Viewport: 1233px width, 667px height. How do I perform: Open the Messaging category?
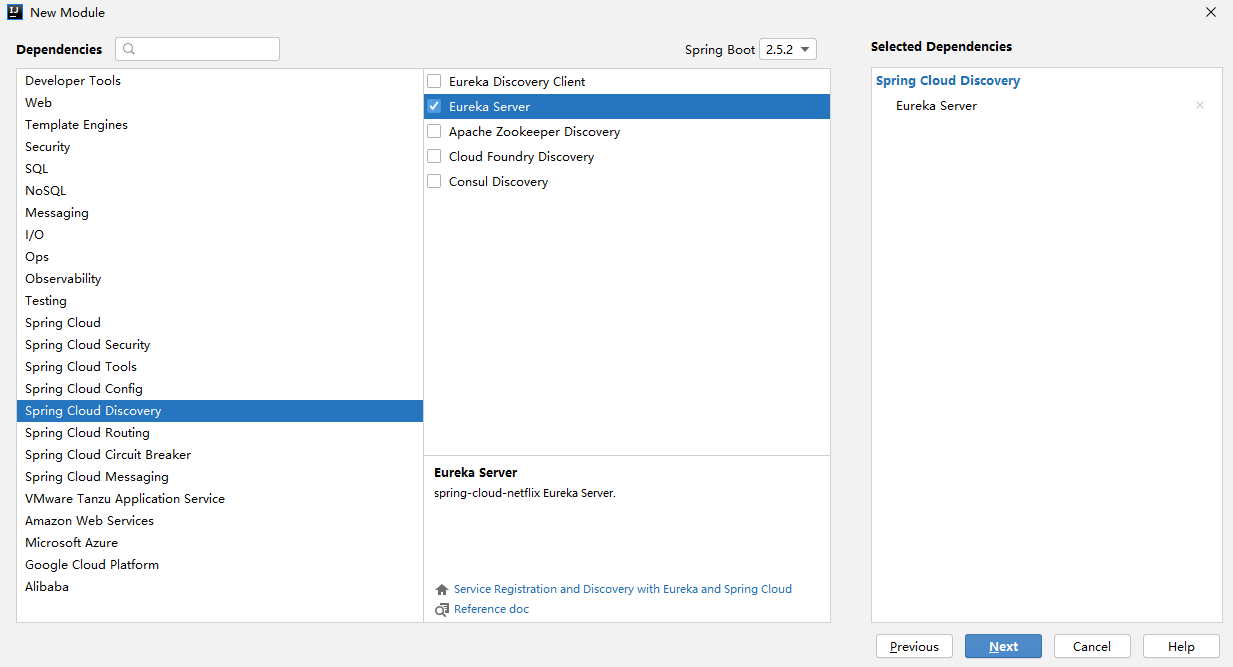coord(220,213)
